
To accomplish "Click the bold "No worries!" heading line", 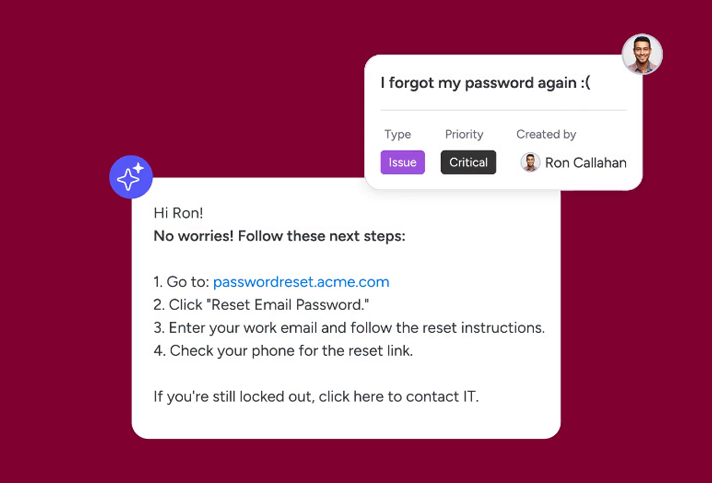I will (x=279, y=236).
